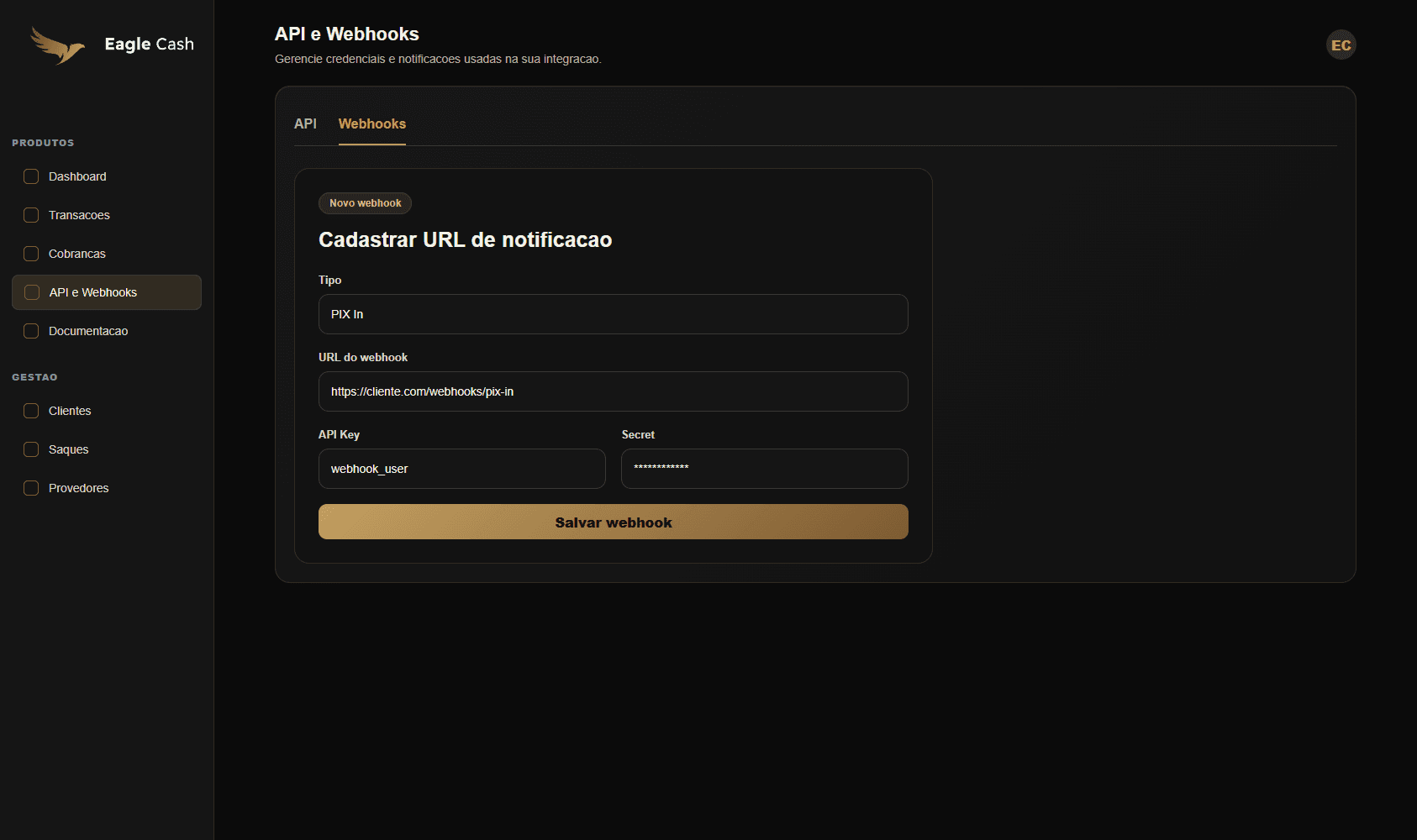The width and height of the screenshot is (1417, 840).
Task: Go to Dashboard in the sidebar
Action: pyautogui.click(x=107, y=176)
